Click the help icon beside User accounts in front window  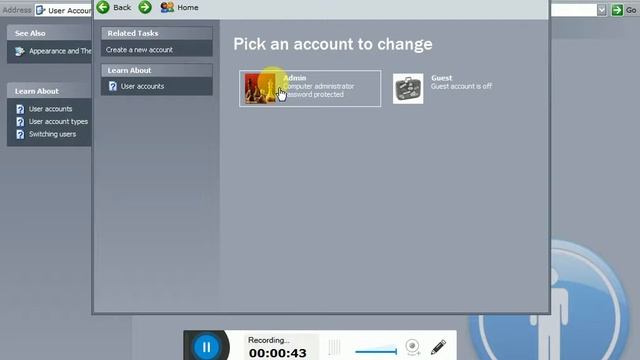pyautogui.click(x=113, y=86)
